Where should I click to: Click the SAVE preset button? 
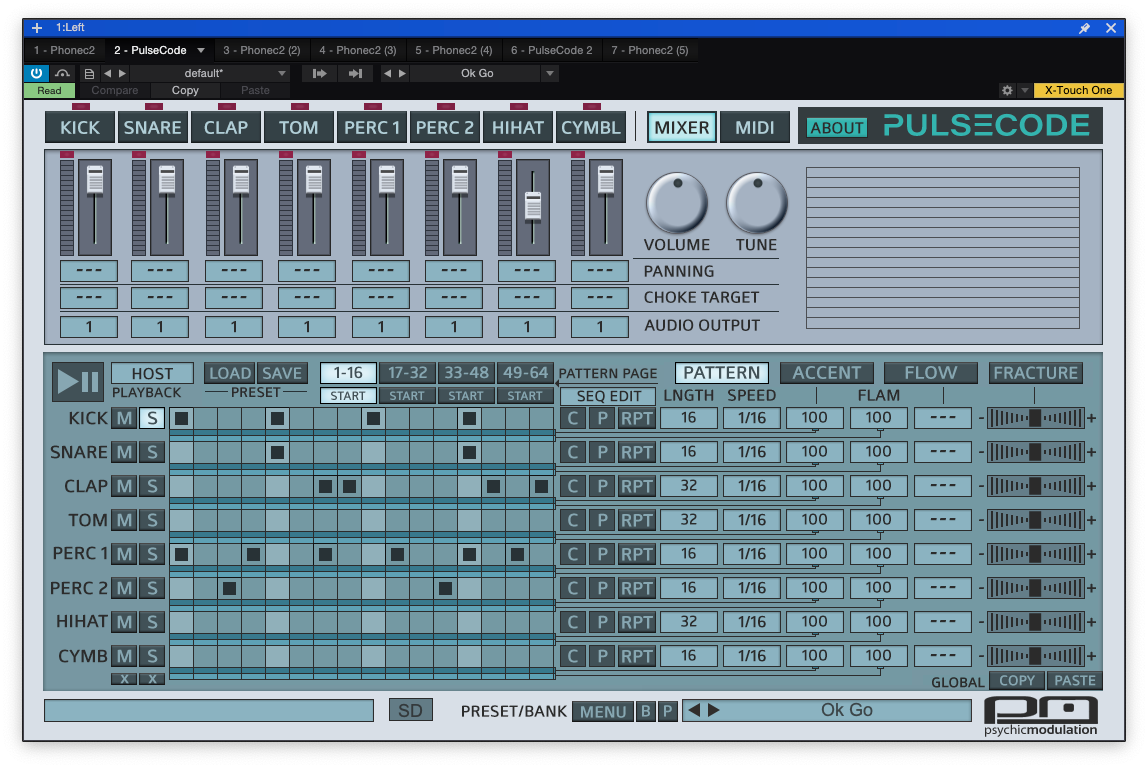click(x=282, y=373)
